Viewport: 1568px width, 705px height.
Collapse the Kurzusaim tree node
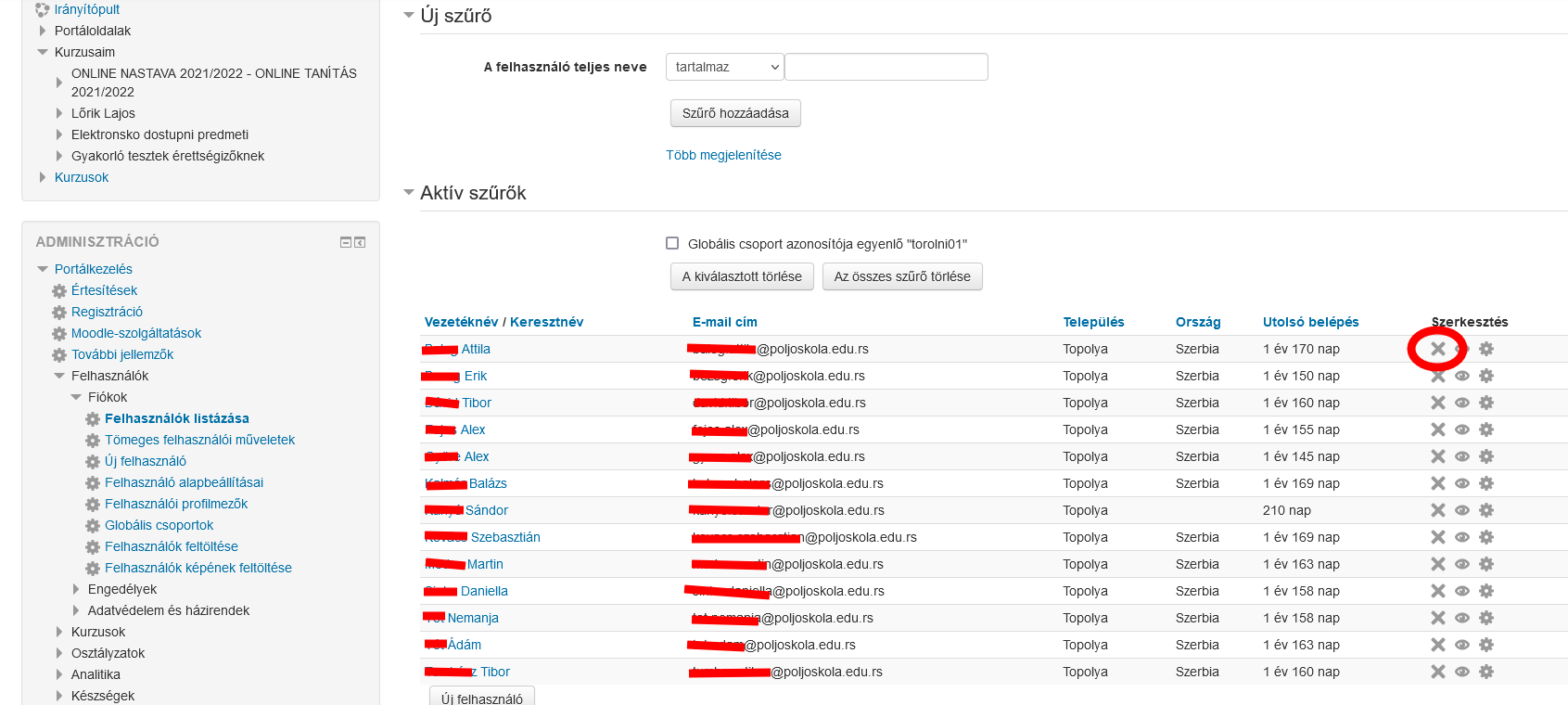[x=43, y=52]
